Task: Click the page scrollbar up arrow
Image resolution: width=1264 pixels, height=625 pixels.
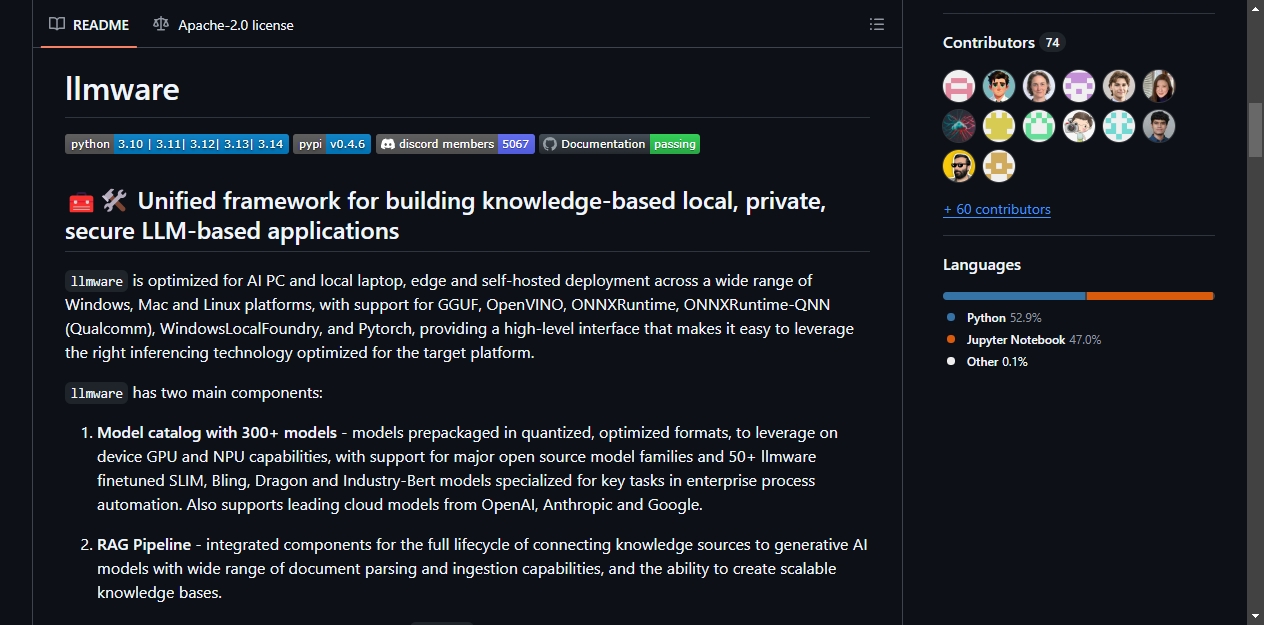Action: click(x=1255, y=9)
